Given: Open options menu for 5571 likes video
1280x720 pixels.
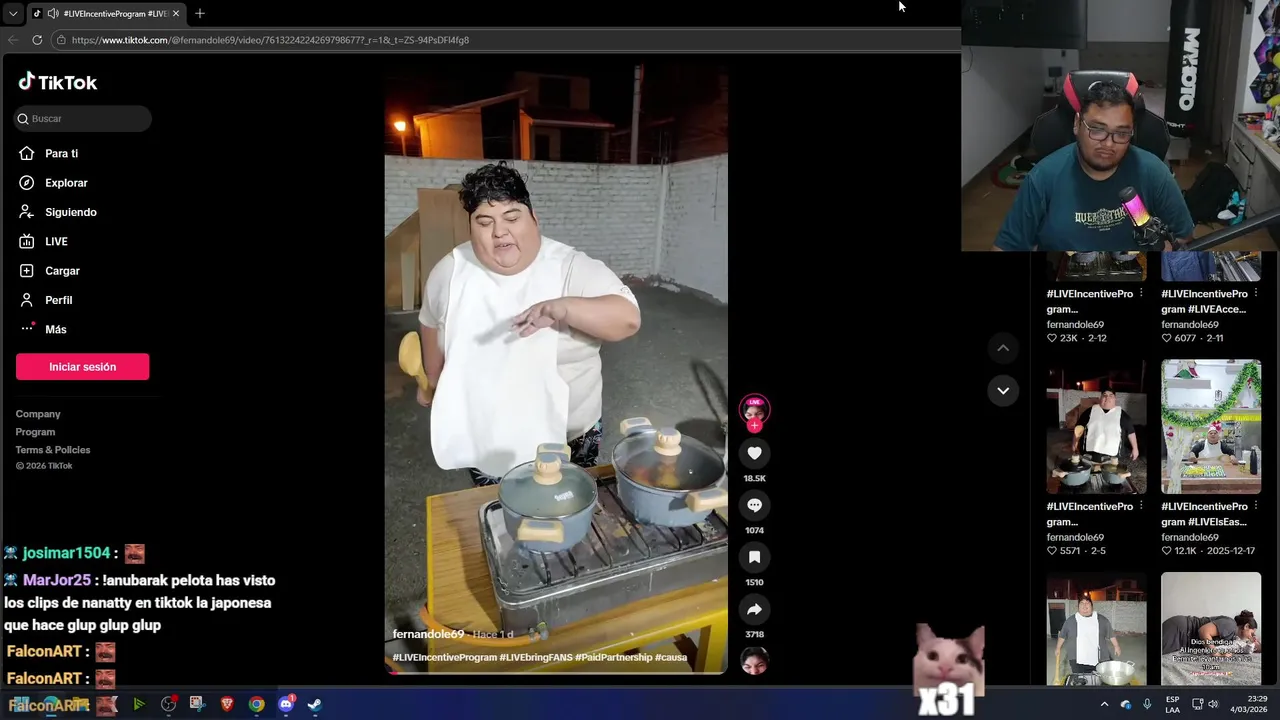Looking at the screenshot, I should [1141, 507].
